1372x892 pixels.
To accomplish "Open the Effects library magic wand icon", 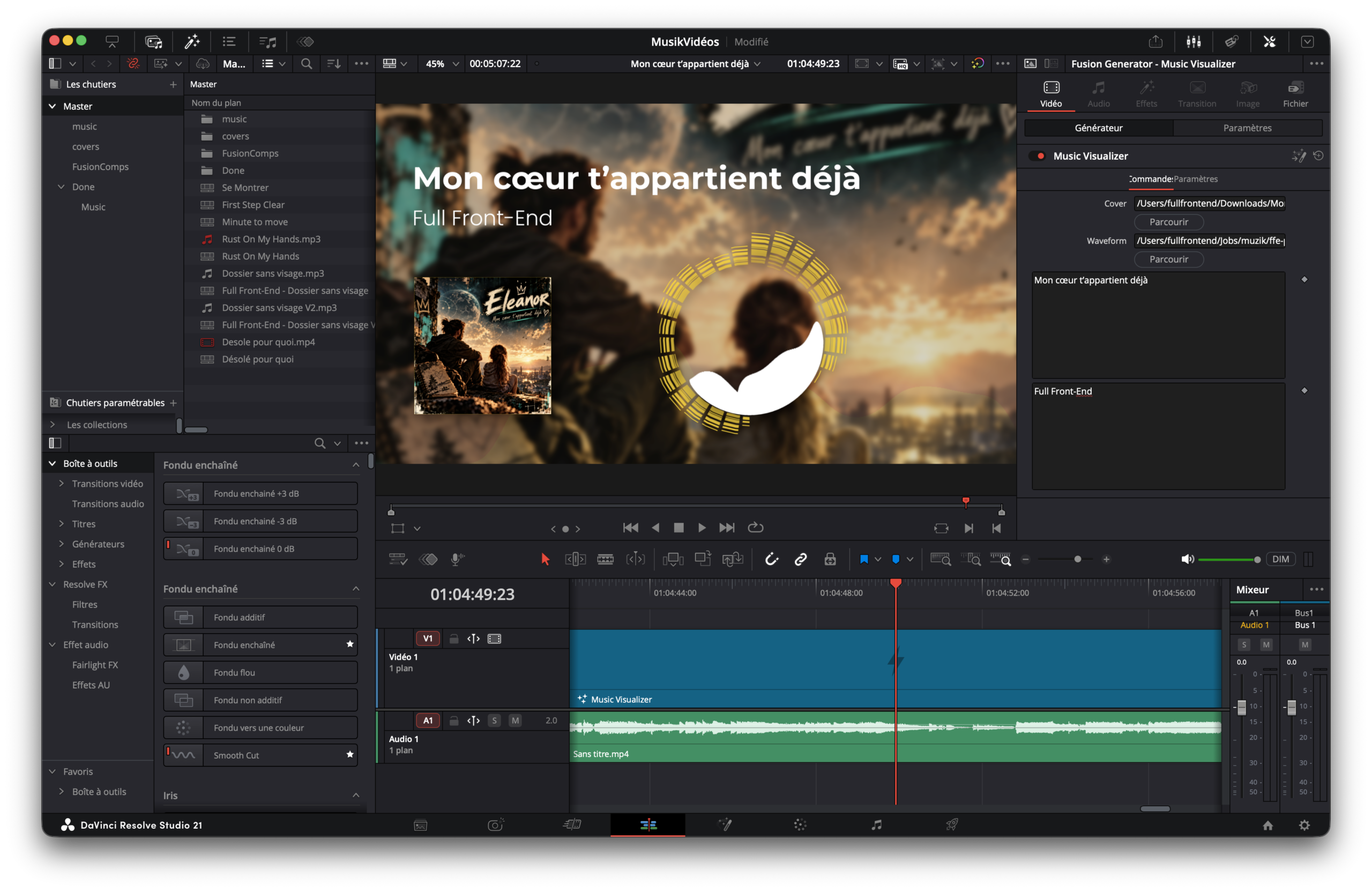I will [191, 41].
